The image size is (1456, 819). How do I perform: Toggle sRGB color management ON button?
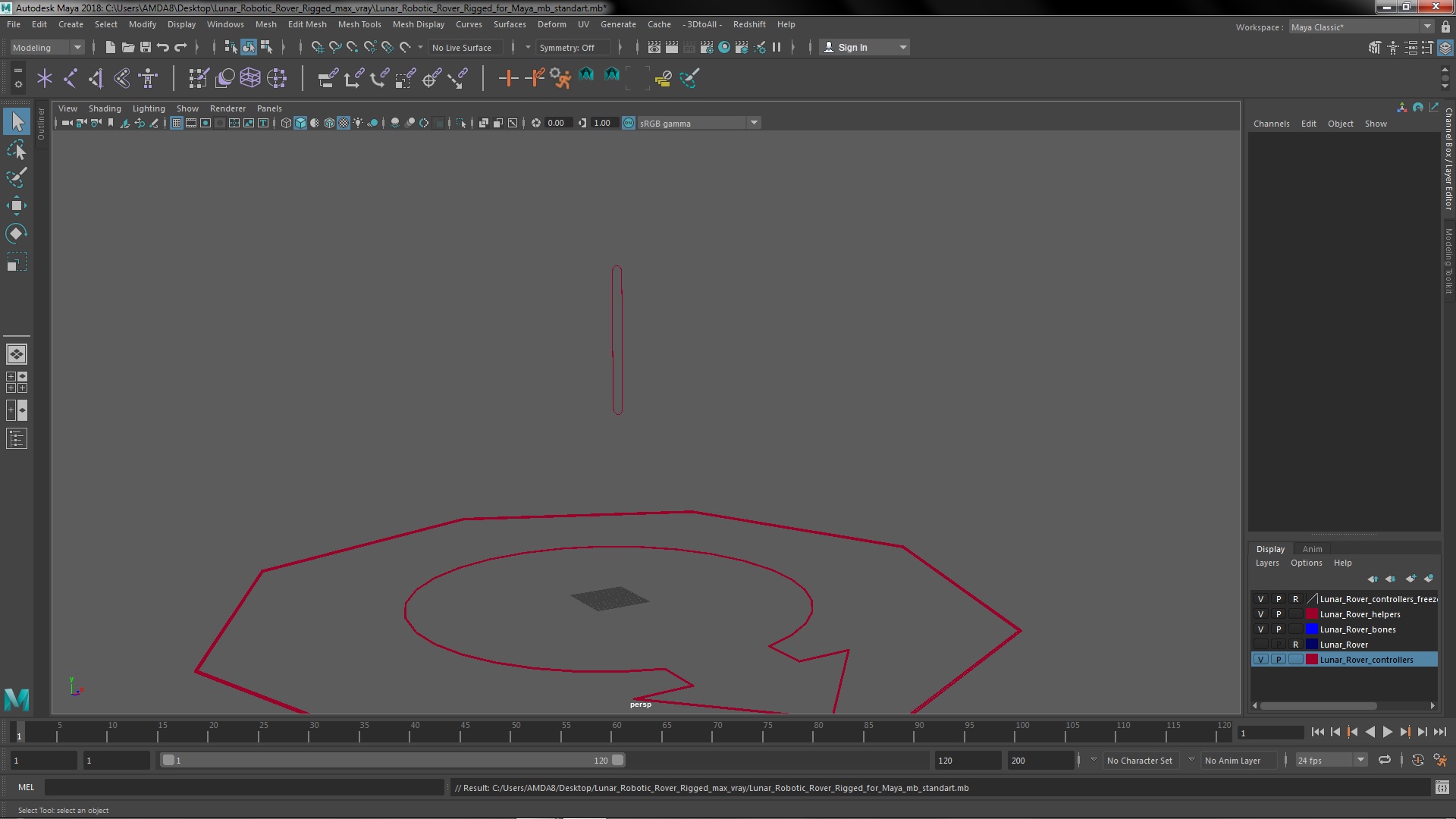tap(629, 123)
